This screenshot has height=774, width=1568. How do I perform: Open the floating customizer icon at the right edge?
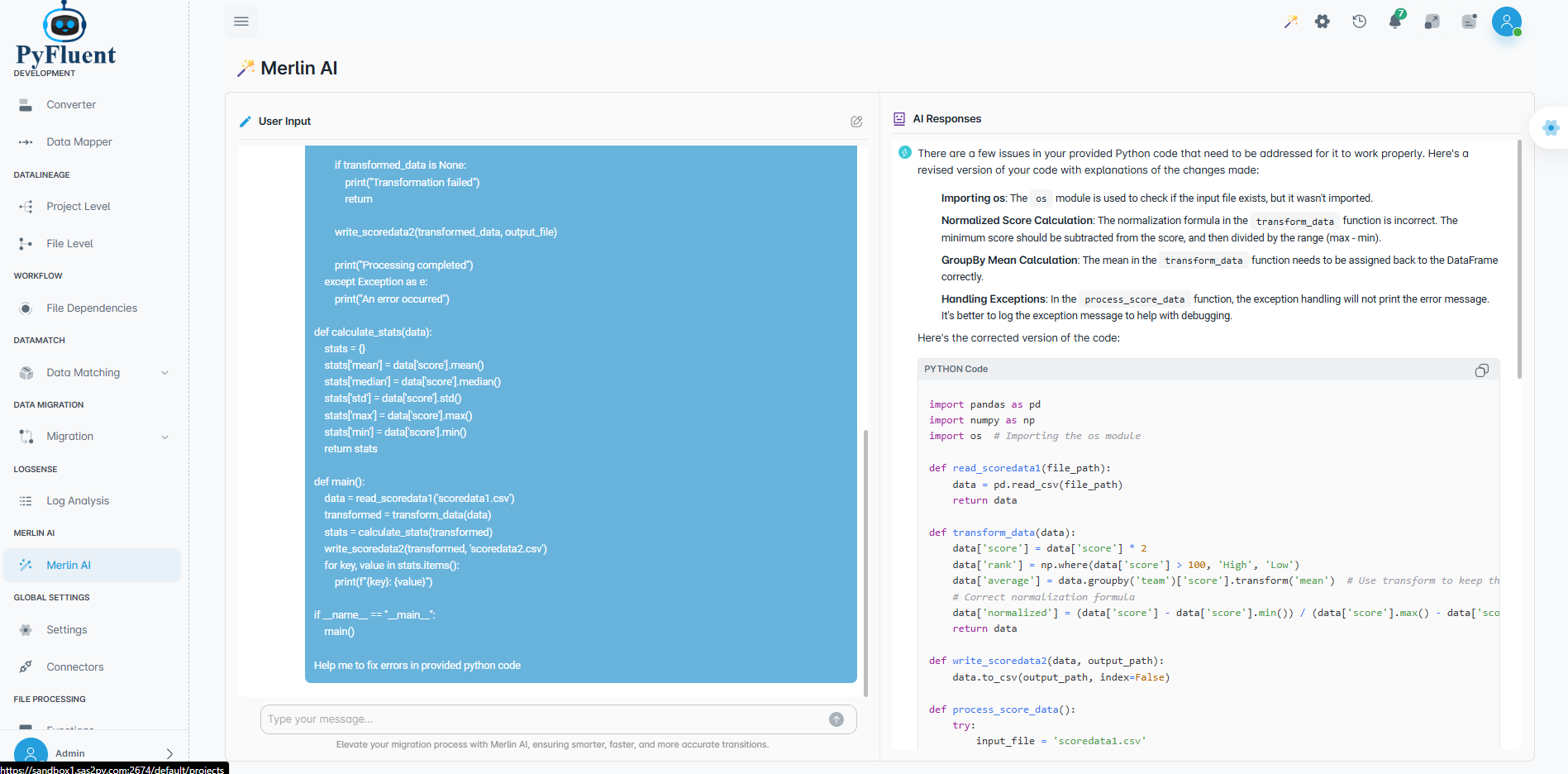click(x=1551, y=127)
